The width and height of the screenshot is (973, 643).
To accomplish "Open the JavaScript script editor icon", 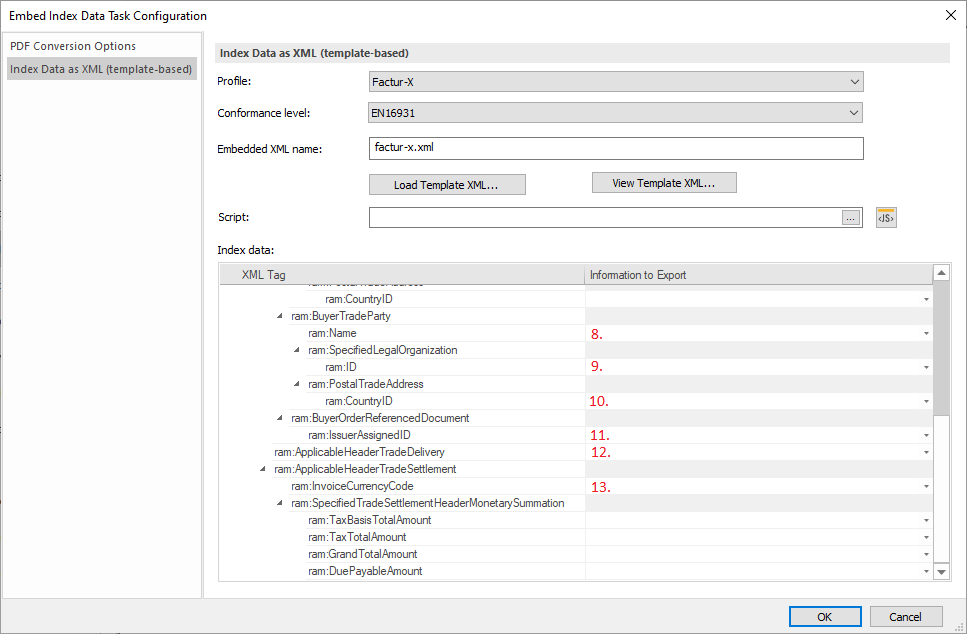I will tap(886, 218).
